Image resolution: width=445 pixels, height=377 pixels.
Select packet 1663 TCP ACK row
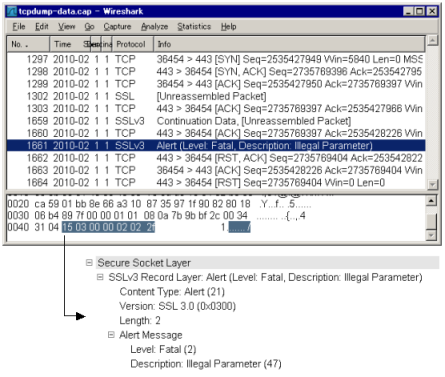click(x=216, y=170)
